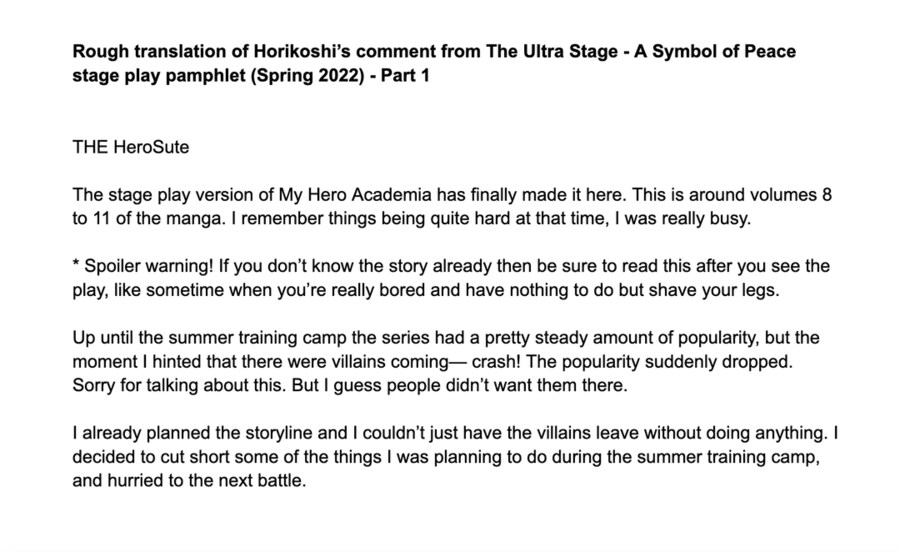This screenshot has width=900, height=552.
Task: Place cursor on 'Spoiler warning!' text
Action: [x=149, y=266]
